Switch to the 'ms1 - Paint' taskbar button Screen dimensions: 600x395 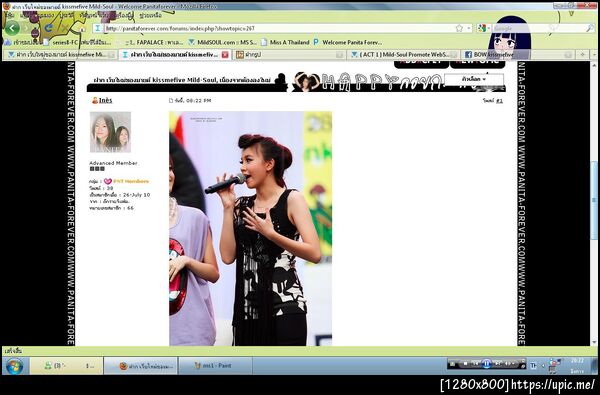coord(215,366)
